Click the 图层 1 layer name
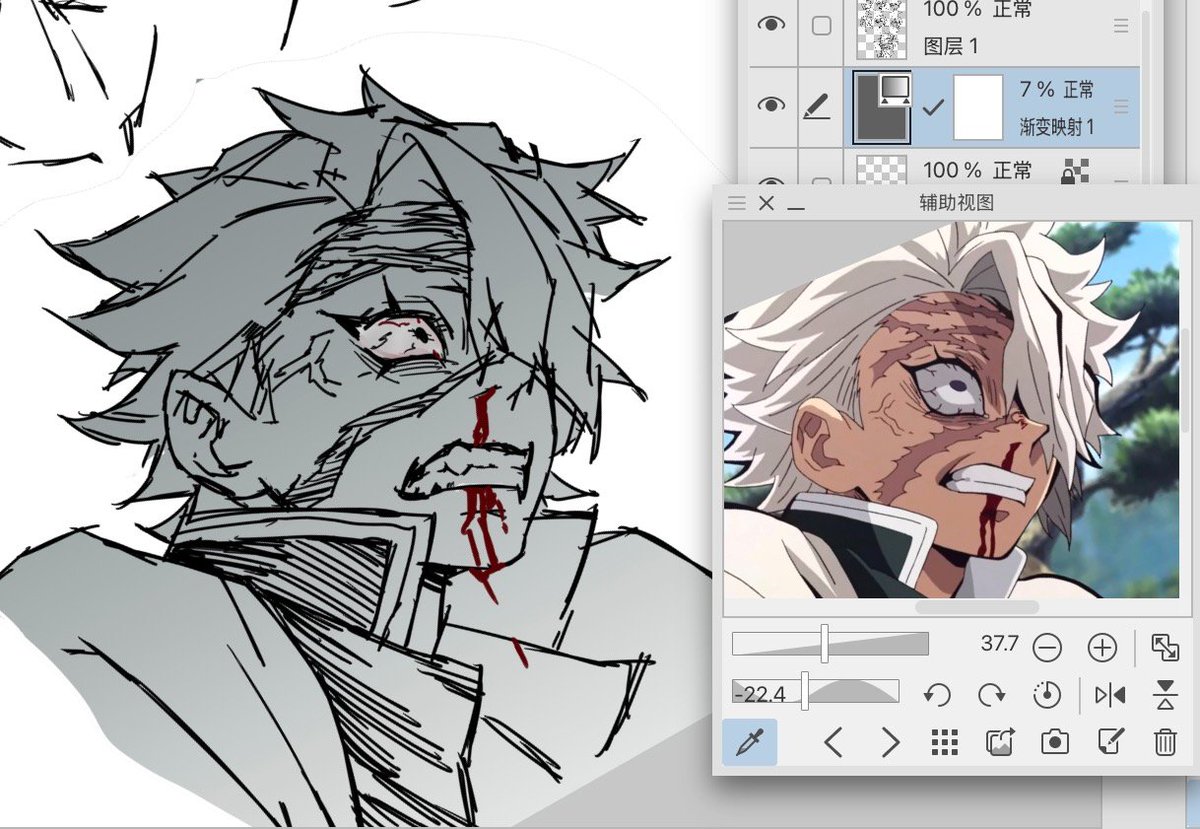This screenshot has height=829, width=1200. click(952, 46)
